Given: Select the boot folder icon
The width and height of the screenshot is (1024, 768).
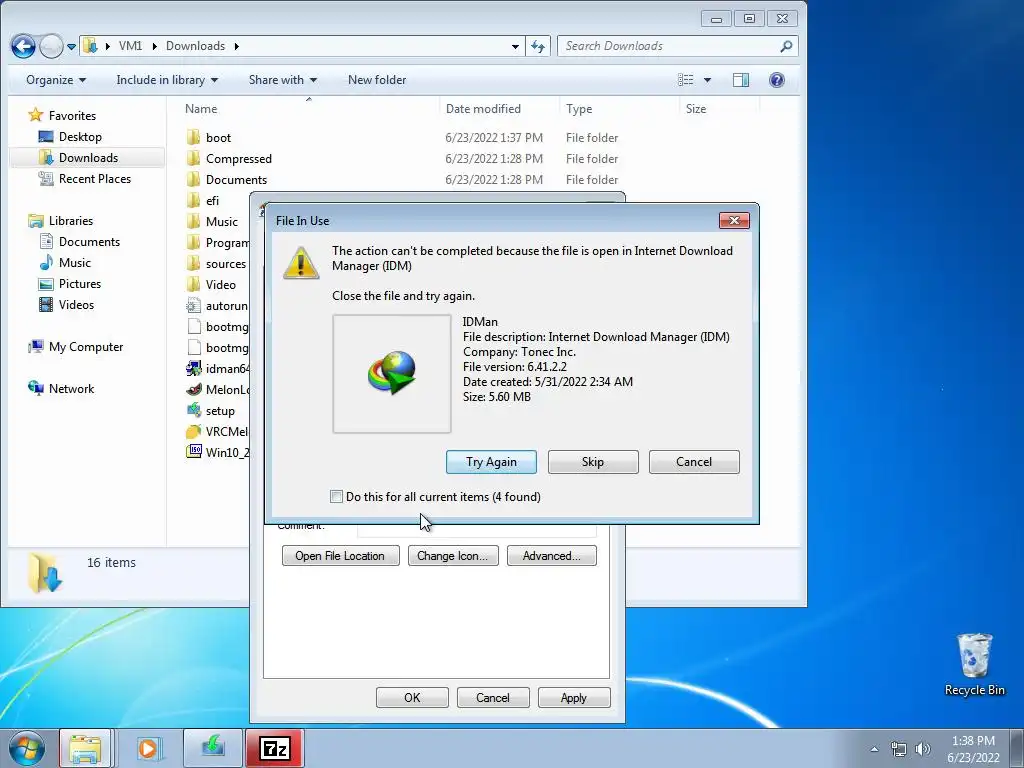Looking at the screenshot, I should point(193,137).
